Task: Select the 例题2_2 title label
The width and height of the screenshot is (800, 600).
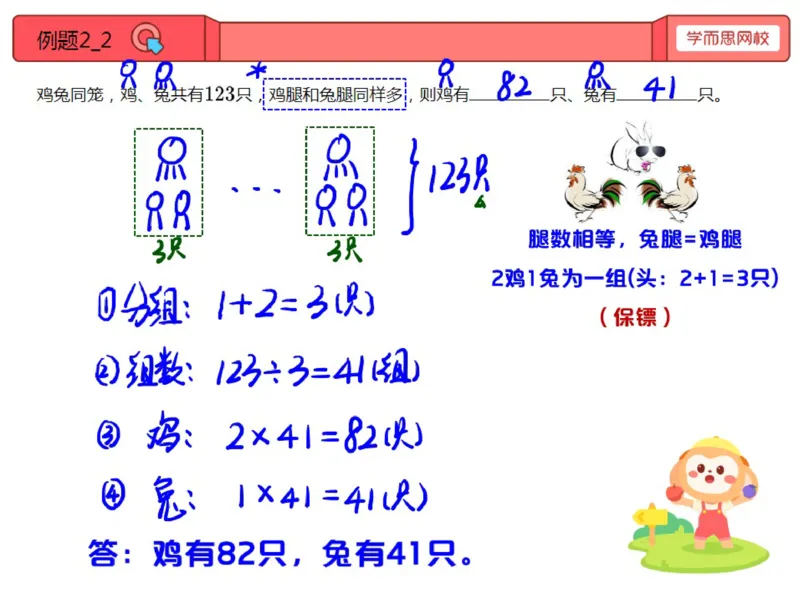Action: [x=74, y=40]
